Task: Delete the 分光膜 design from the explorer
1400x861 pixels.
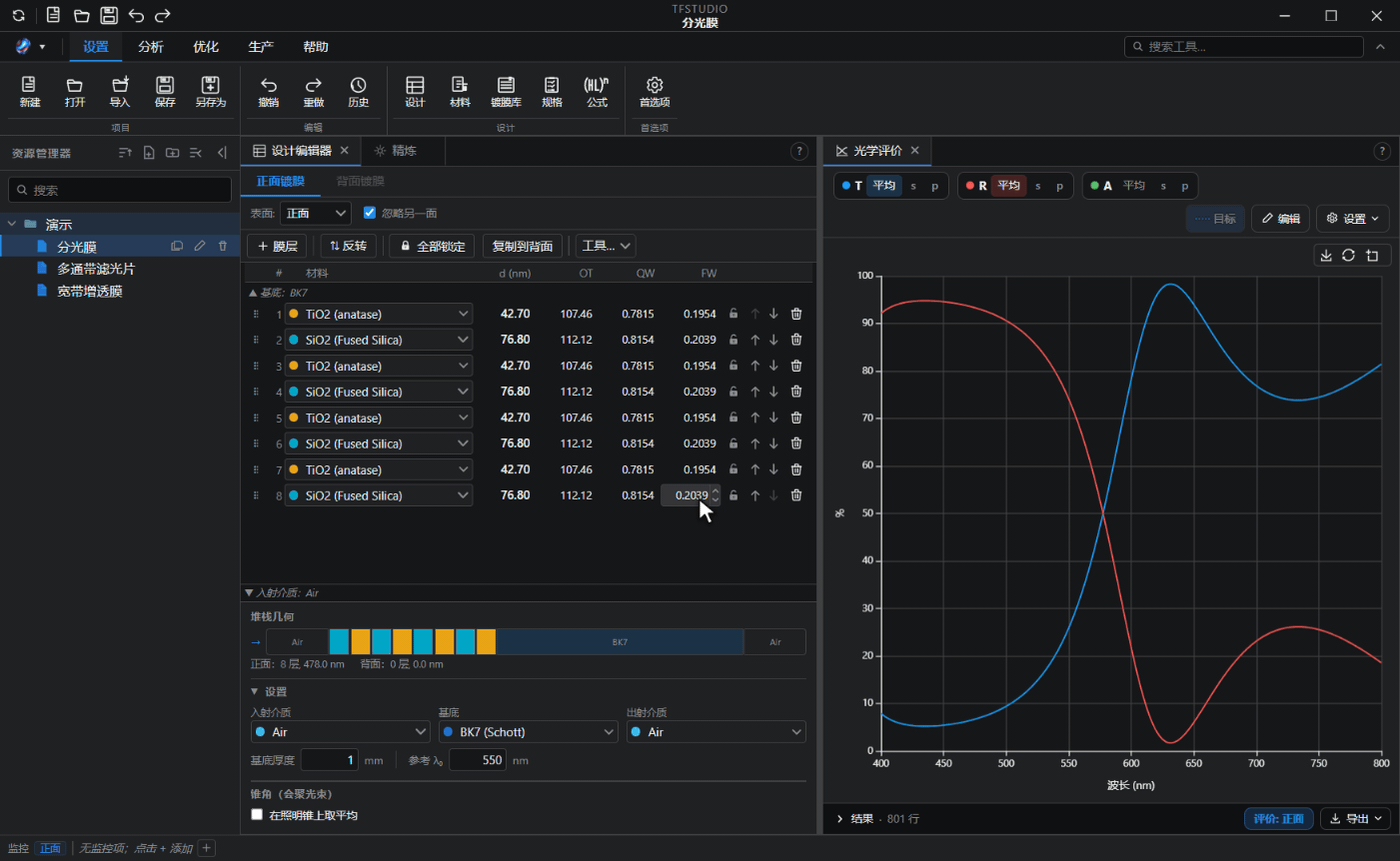Action: tap(223, 246)
